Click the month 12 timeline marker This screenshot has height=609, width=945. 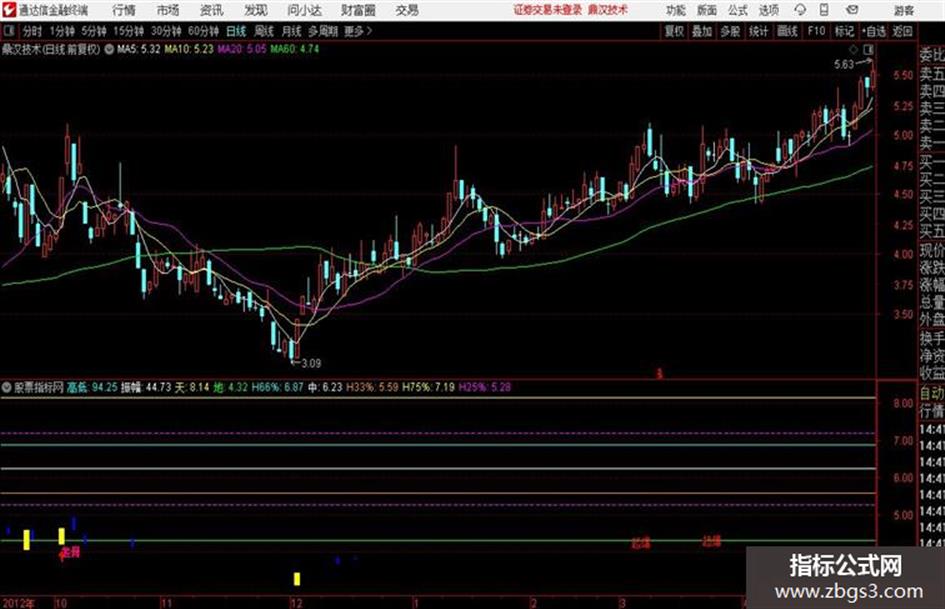point(296,602)
